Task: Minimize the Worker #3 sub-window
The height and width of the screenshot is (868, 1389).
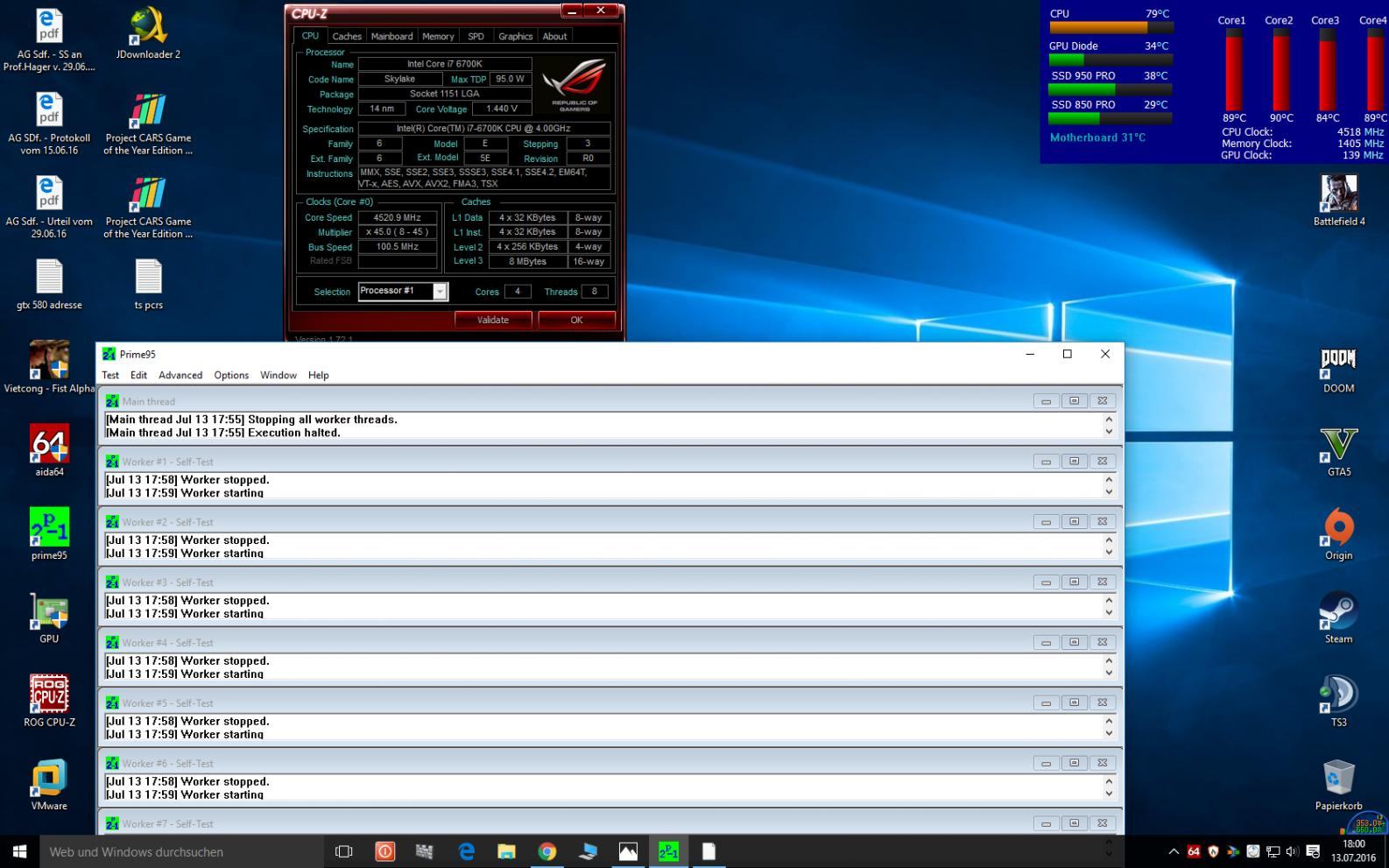Action: [1046, 582]
